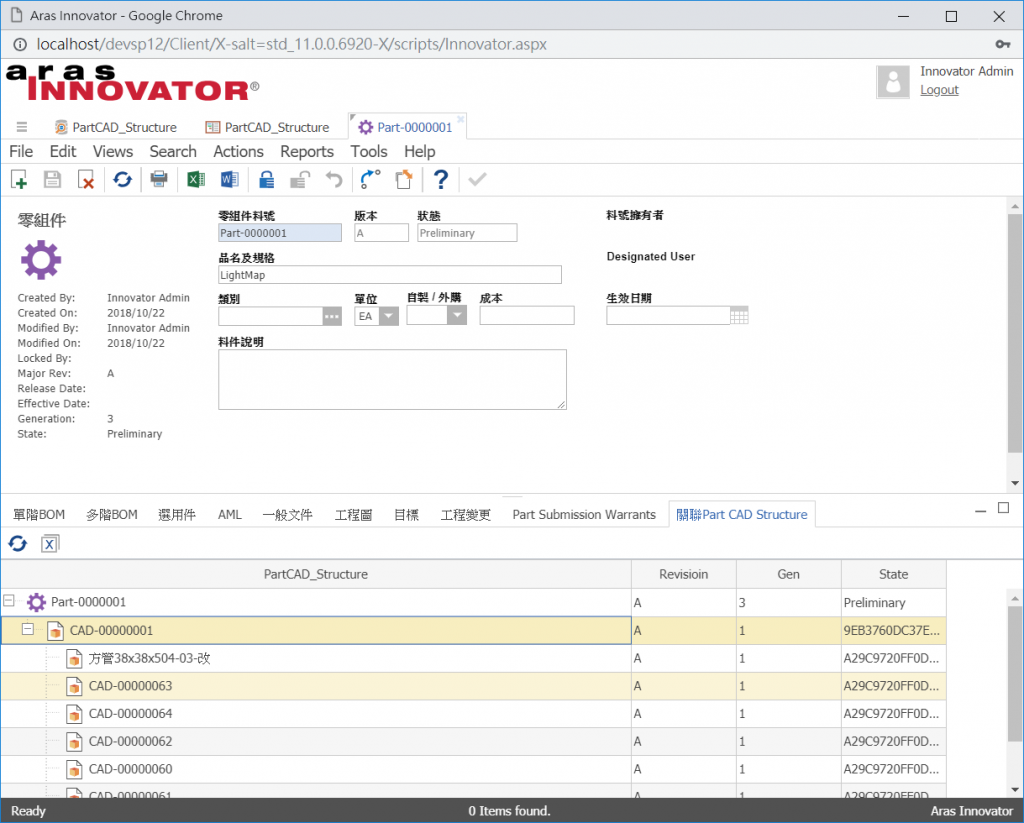Open the Search menu
Screen dimensions: 1024x823
coord(173,152)
